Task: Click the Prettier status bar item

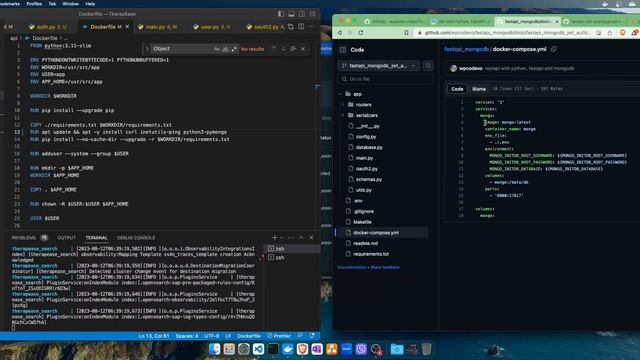Action: [x=279, y=336]
